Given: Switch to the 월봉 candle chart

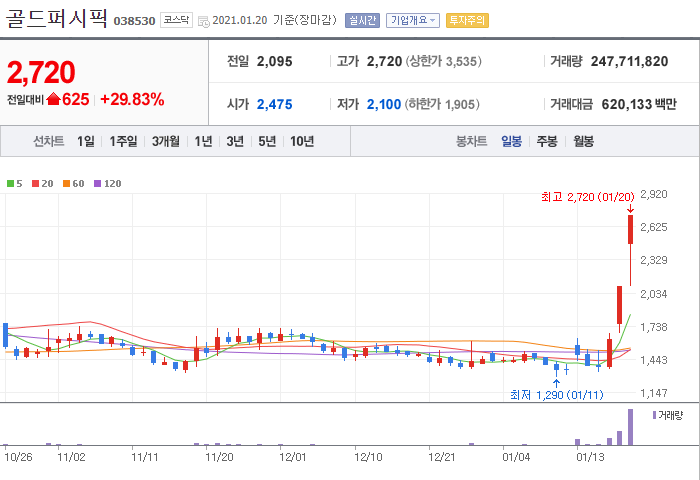Looking at the screenshot, I should point(583,142).
